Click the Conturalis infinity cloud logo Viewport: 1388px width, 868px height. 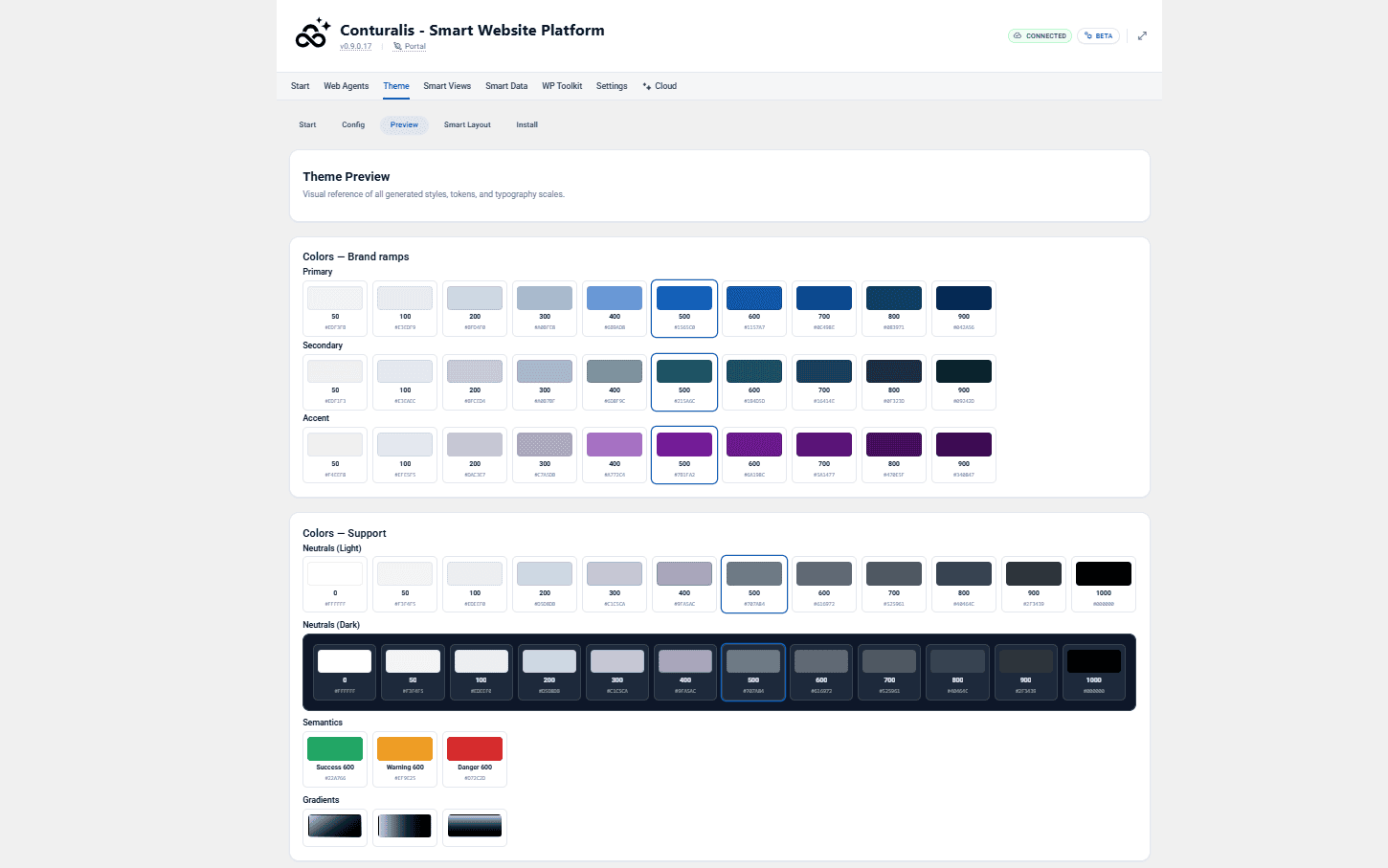(312, 34)
